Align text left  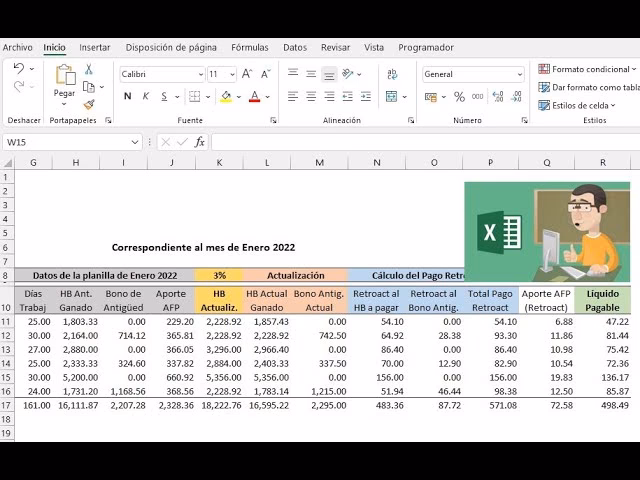[x=293, y=96]
